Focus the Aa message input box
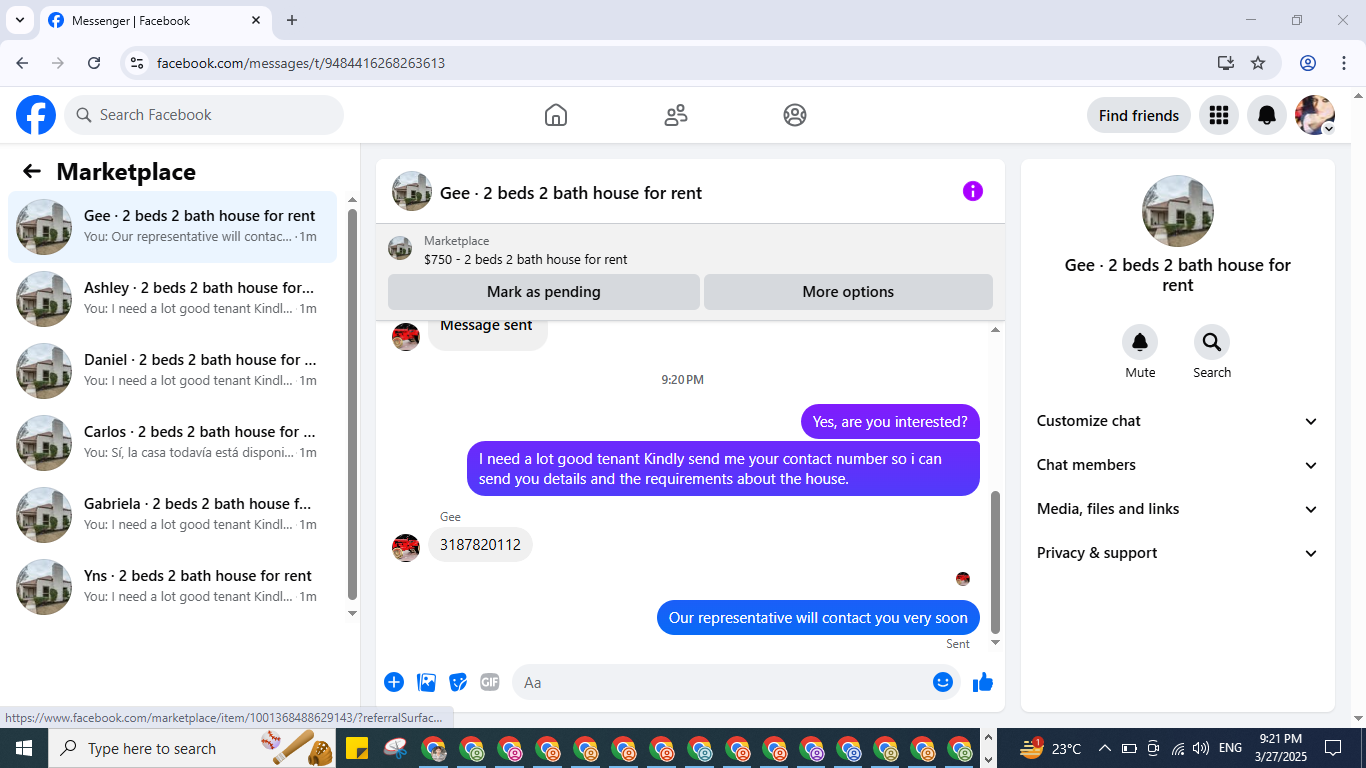Image resolution: width=1366 pixels, height=768 pixels. point(736,682)
